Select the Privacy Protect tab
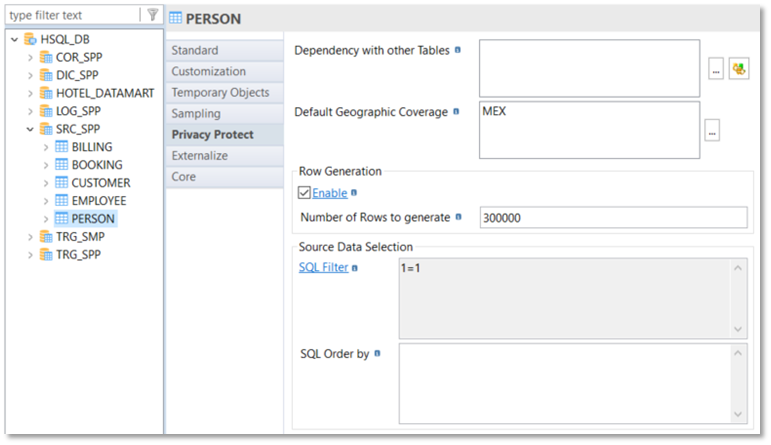Image resolution: width=771 pixels, height=445 pixels. [225, 135]
